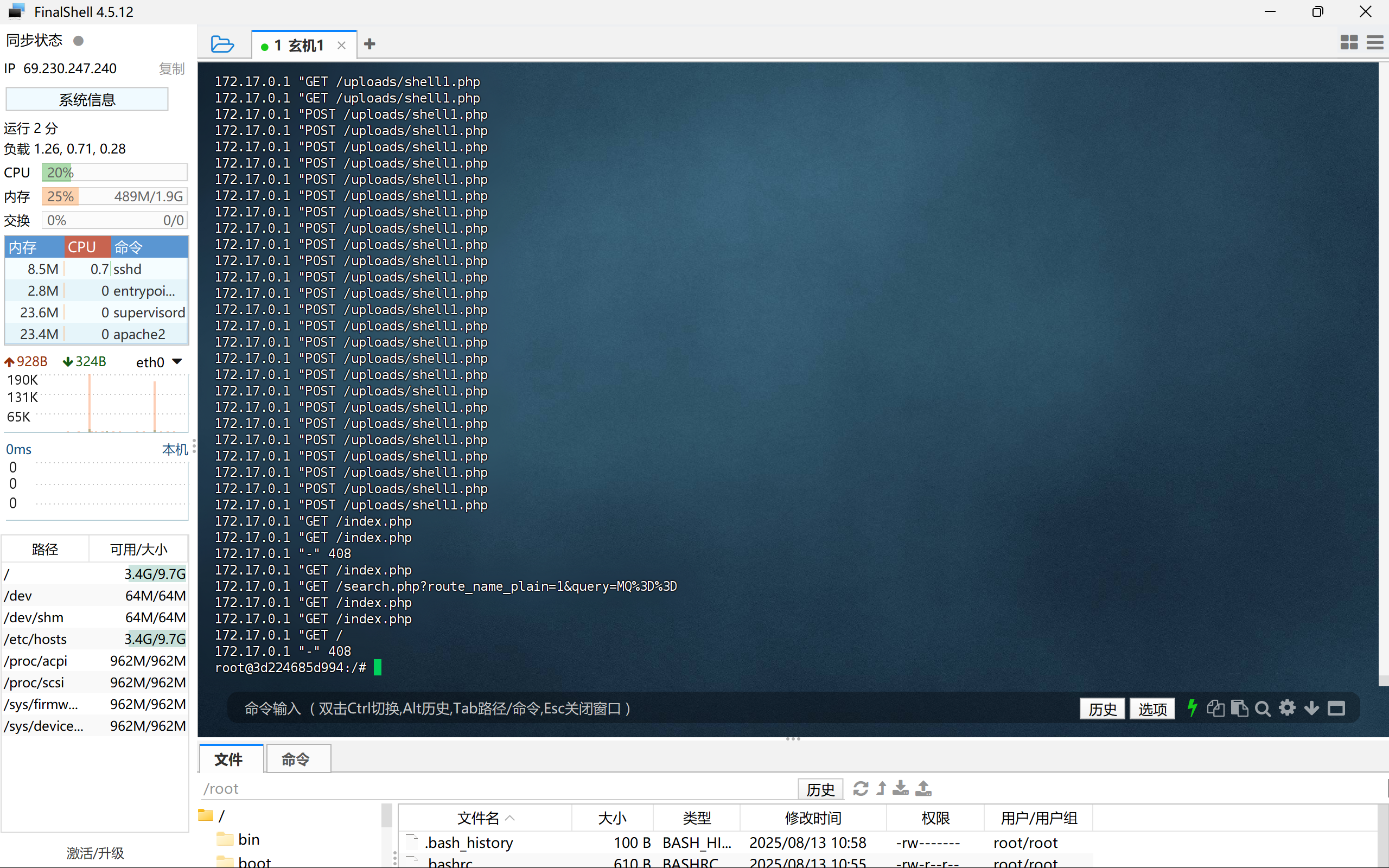Click the command input field

coord(632,708)
